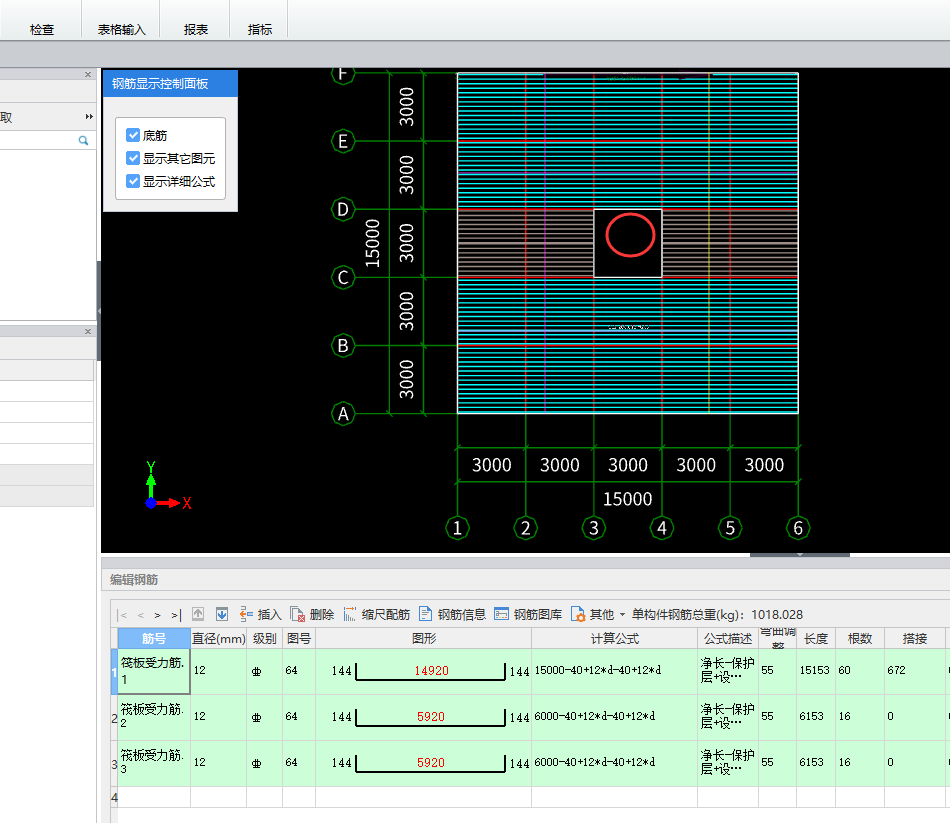Go to previous rebar record
This screenshot has height=823, width=950.
coord(141,615)
